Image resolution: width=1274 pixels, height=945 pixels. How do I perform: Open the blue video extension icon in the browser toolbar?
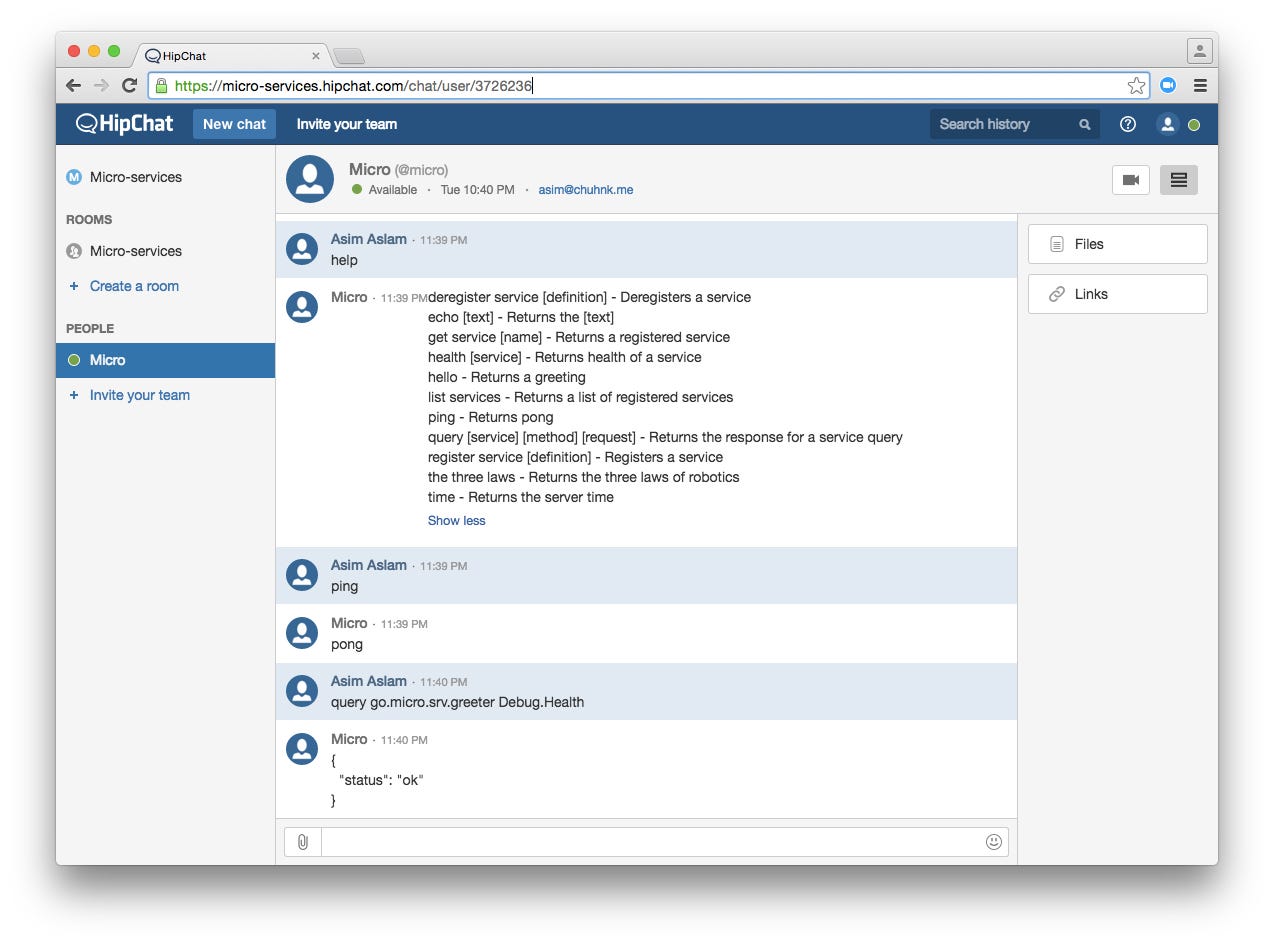1167,86
